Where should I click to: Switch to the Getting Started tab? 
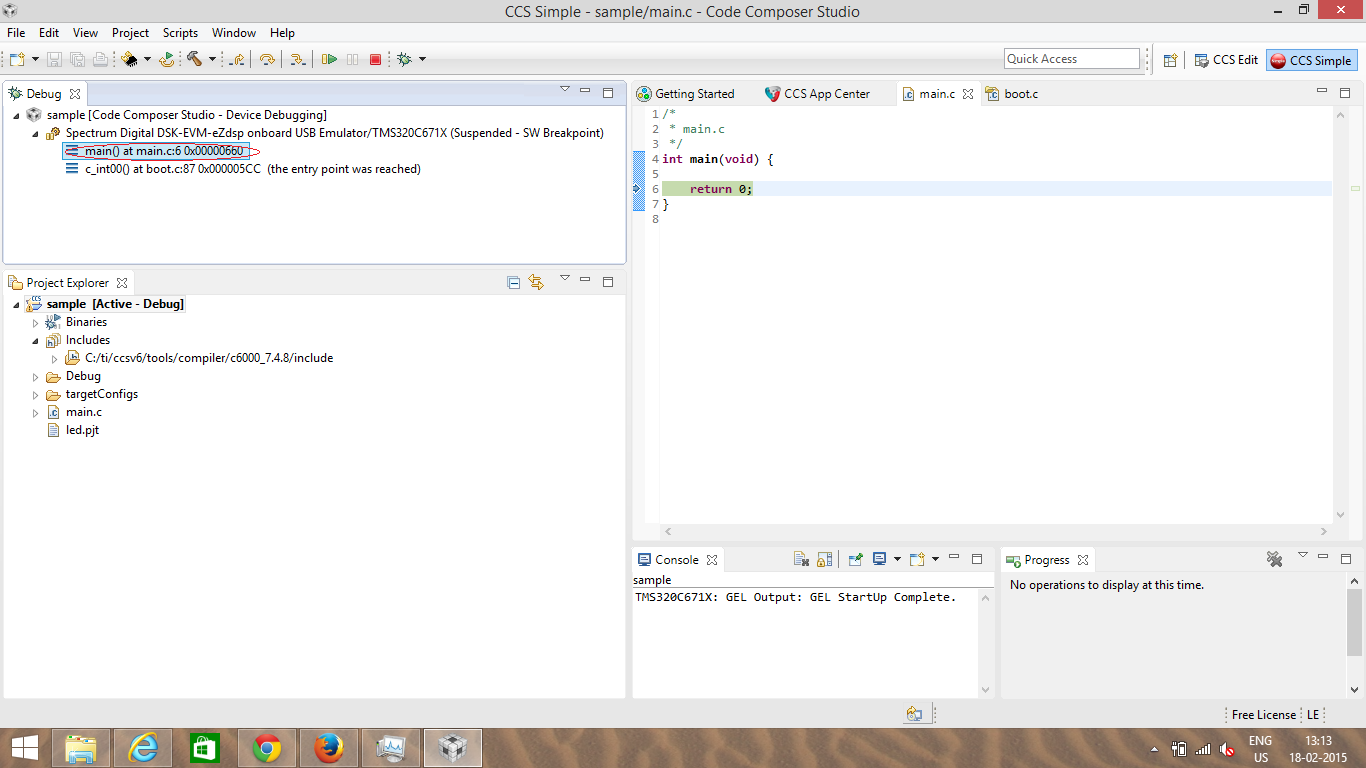pos(686,94)
